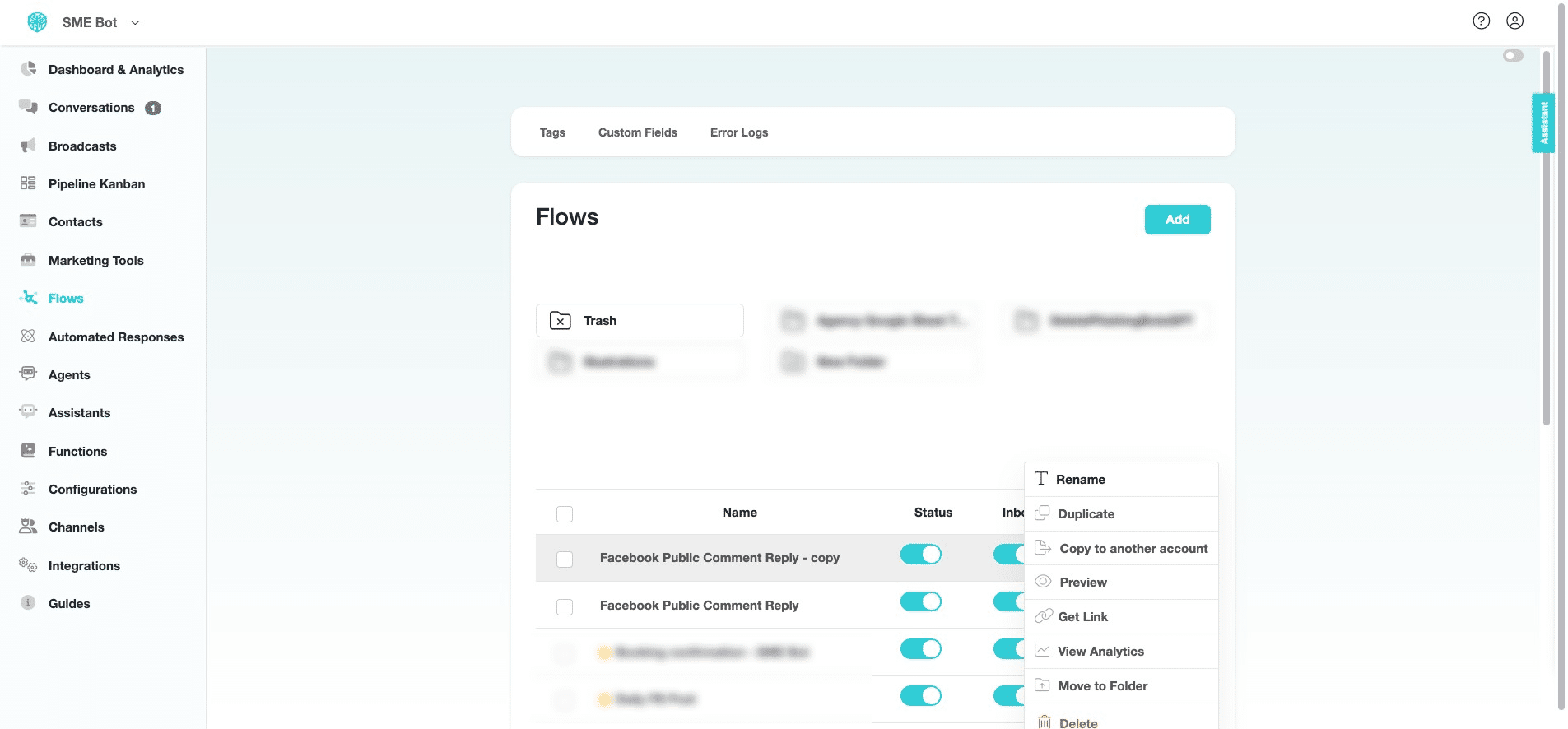Toggle the small switch at top right
Screen dimensions: 1568x729
(1513, 56)
